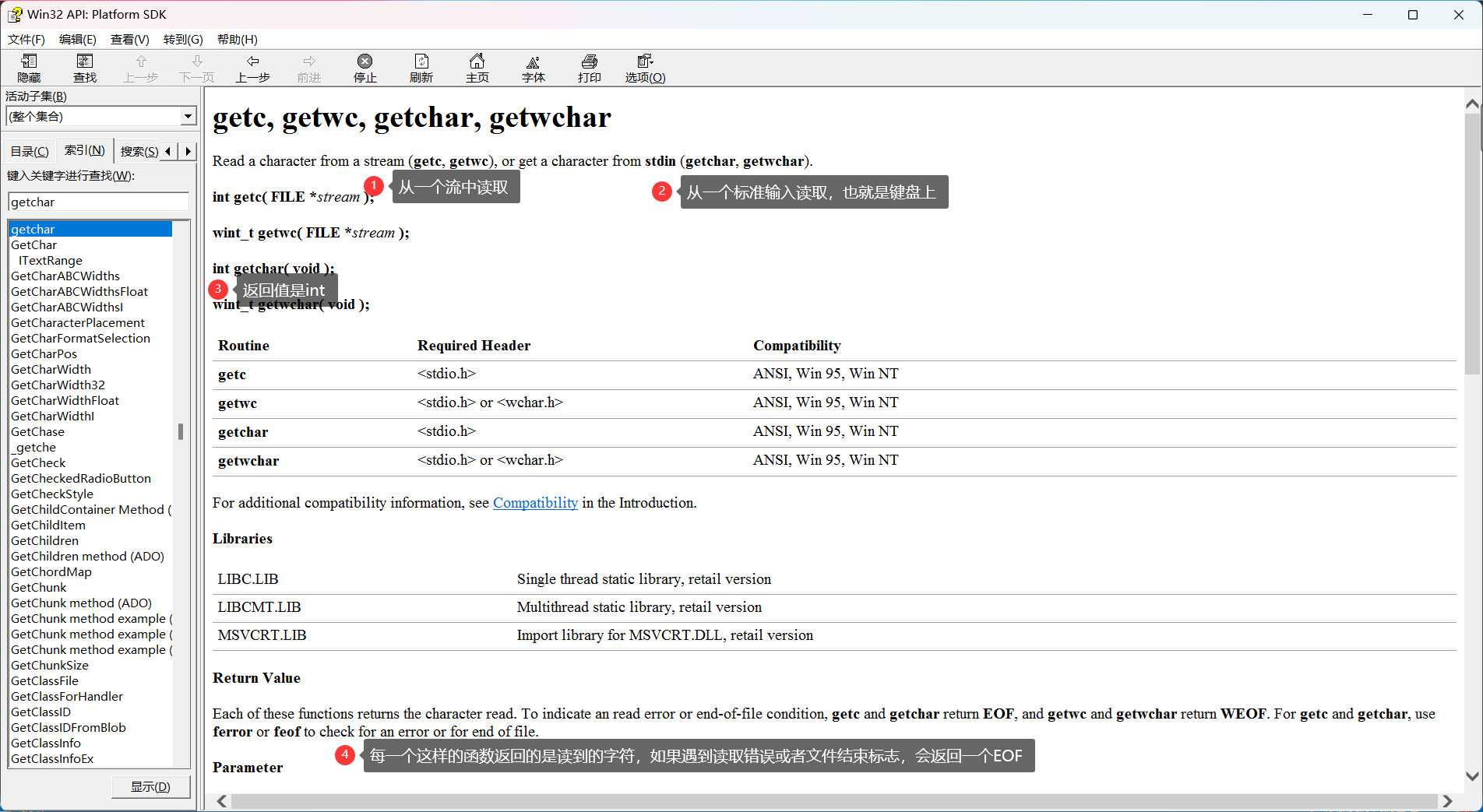Click the left chevron beside the tab row
1483x812 pixels.
(x=167, y=150)
